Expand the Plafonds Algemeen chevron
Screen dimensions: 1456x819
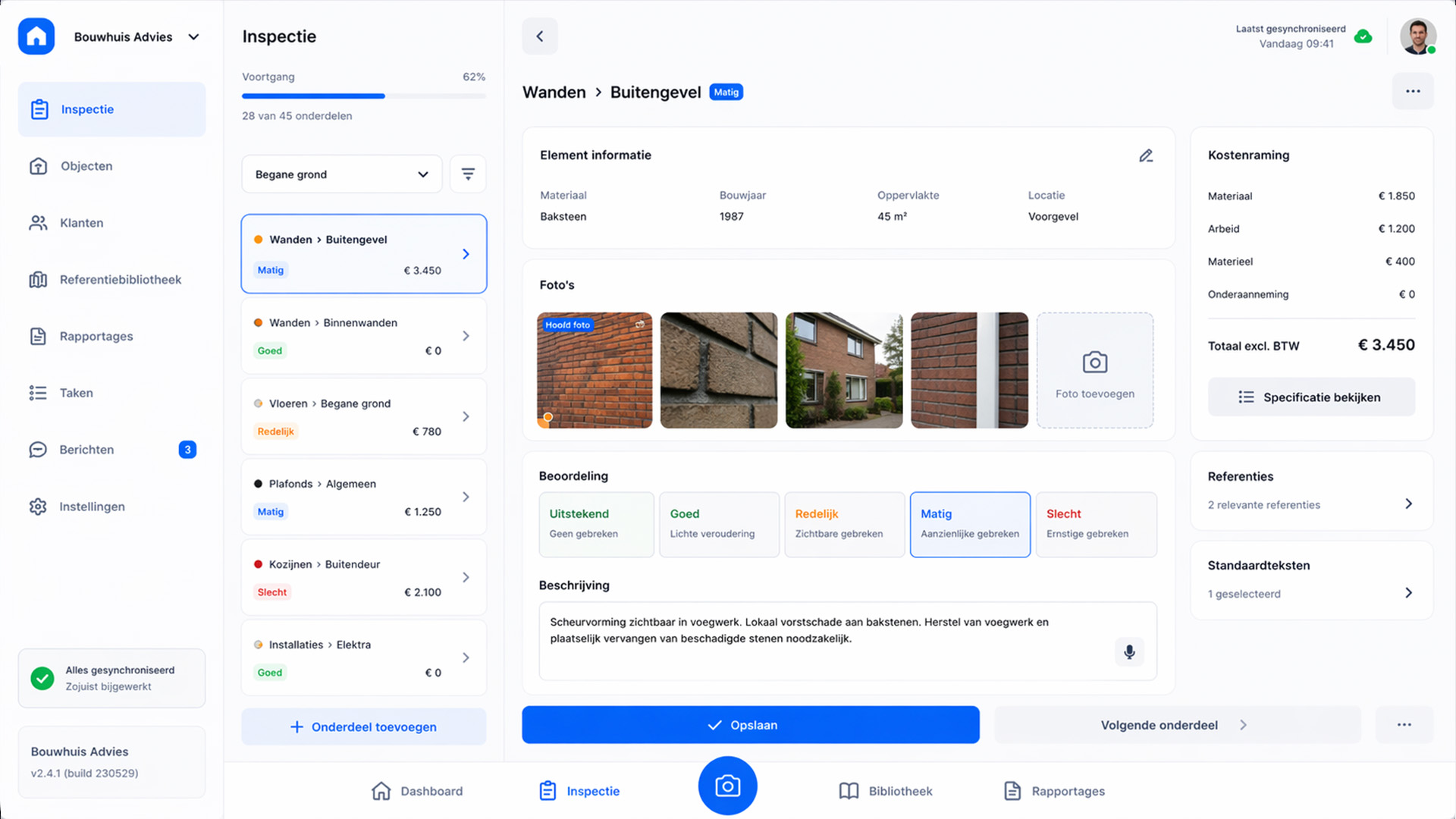click(x=466, y=497)
